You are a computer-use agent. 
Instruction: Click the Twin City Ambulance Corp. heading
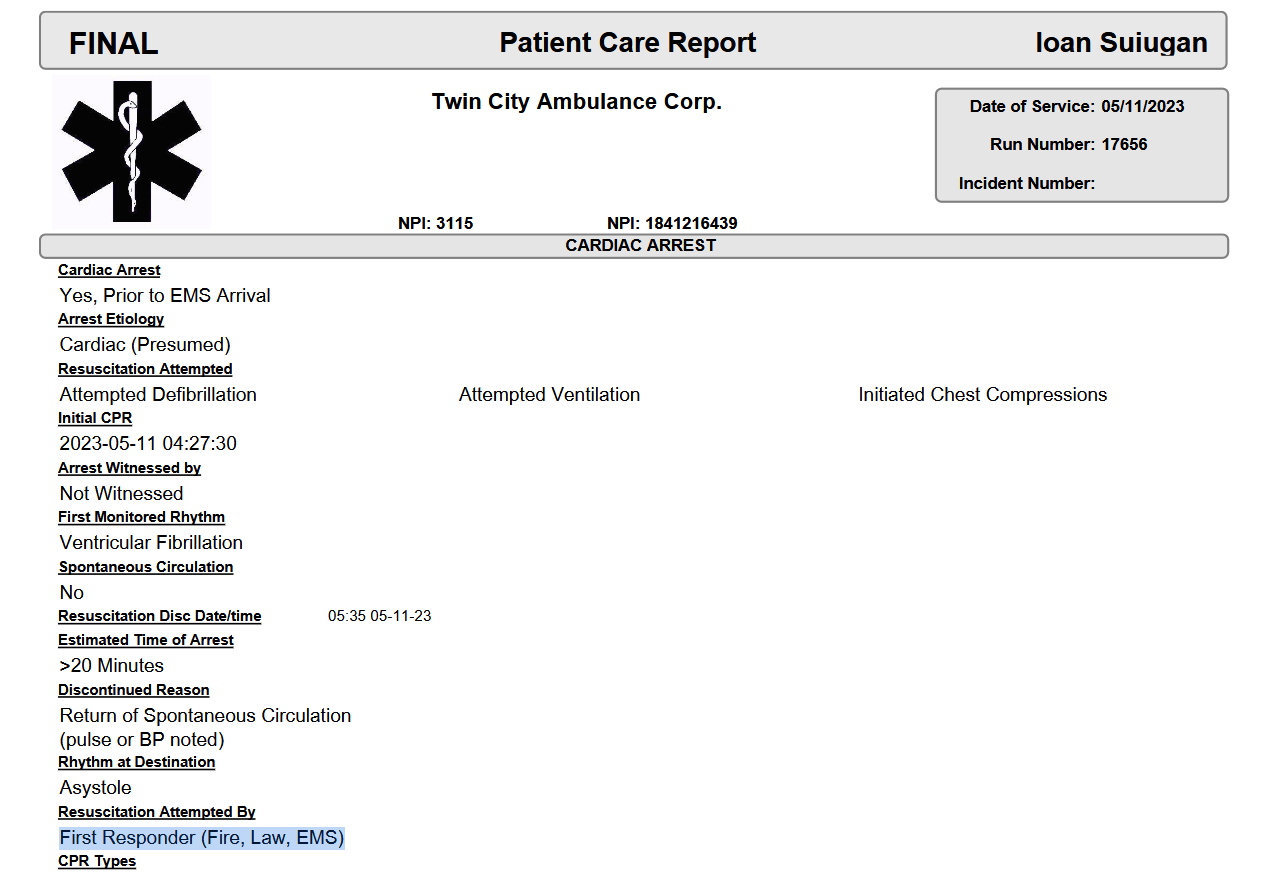pos(577,102)
